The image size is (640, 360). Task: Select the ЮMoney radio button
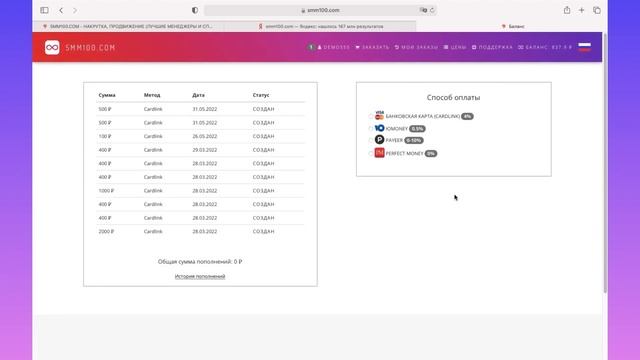(x=371, y=129)
